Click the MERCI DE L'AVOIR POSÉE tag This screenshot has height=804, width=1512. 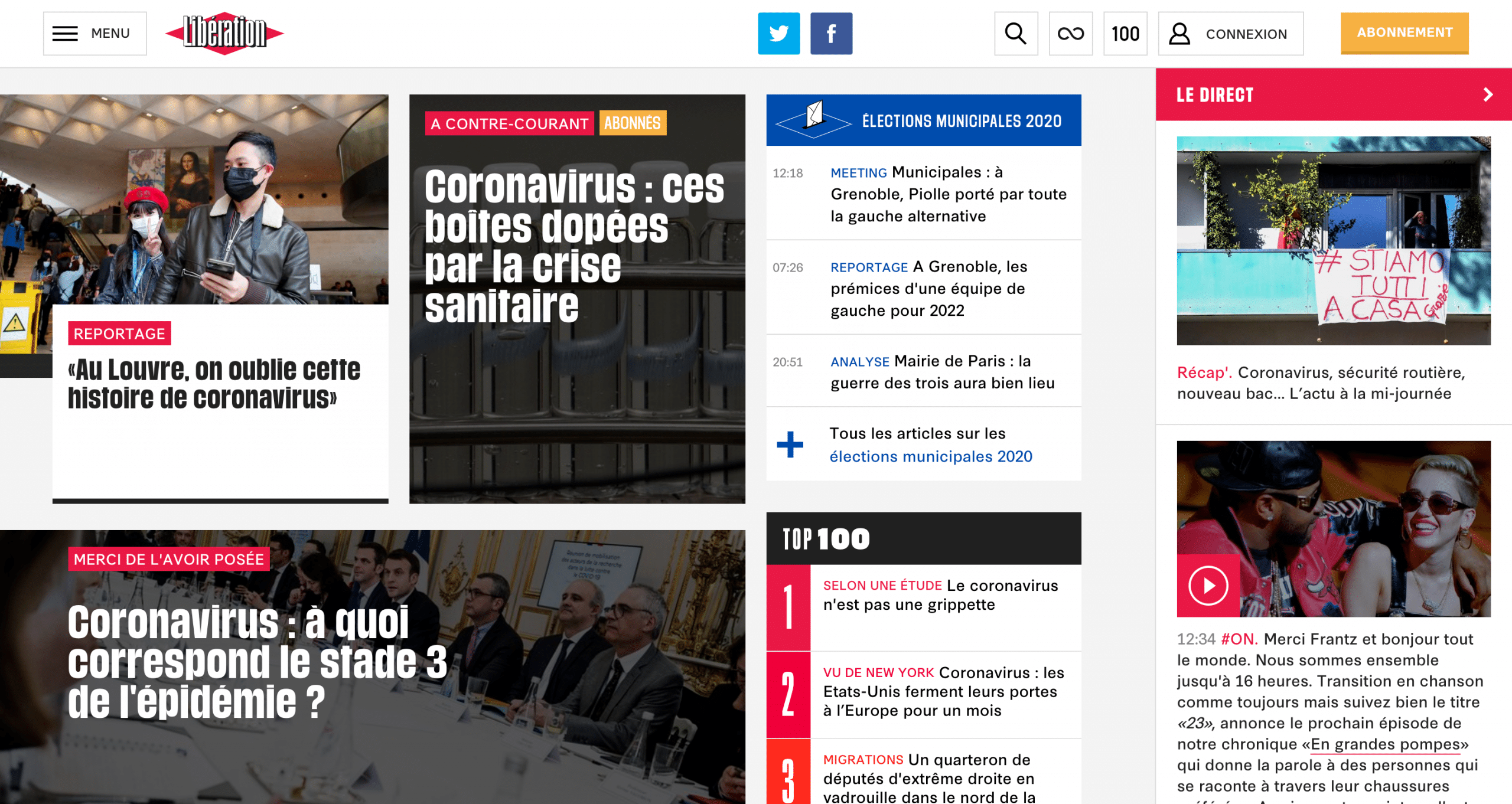(169, 559)
